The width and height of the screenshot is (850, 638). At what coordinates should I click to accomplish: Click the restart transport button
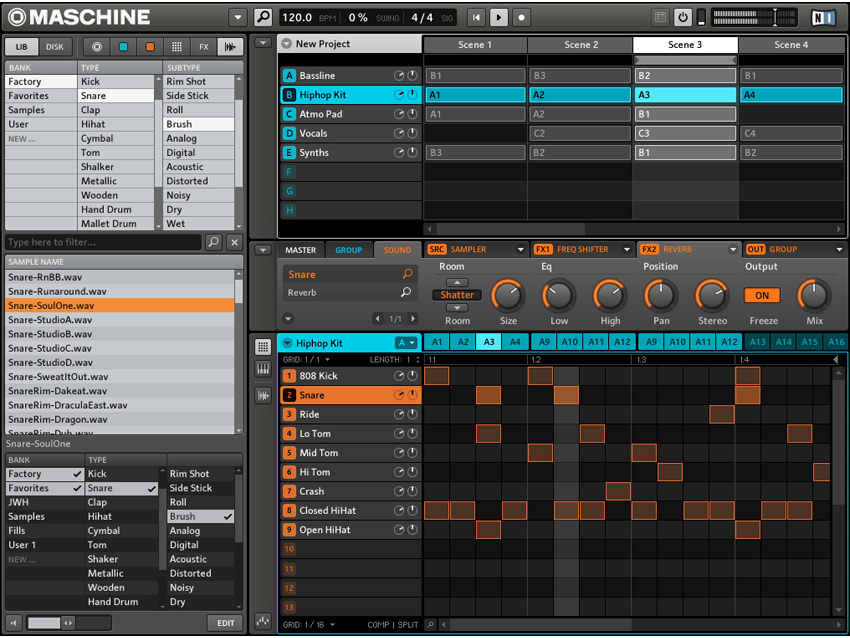[x=476, y=17]
